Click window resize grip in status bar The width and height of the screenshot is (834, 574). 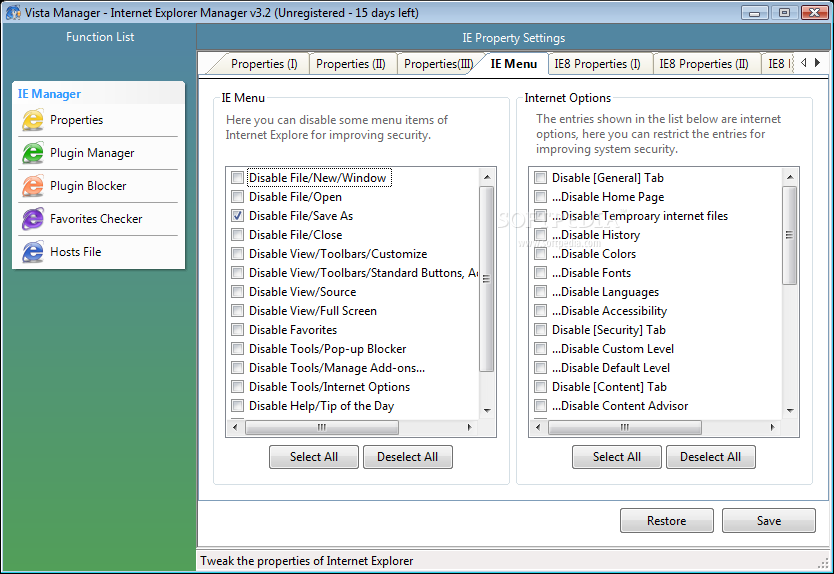pos(824,563)
